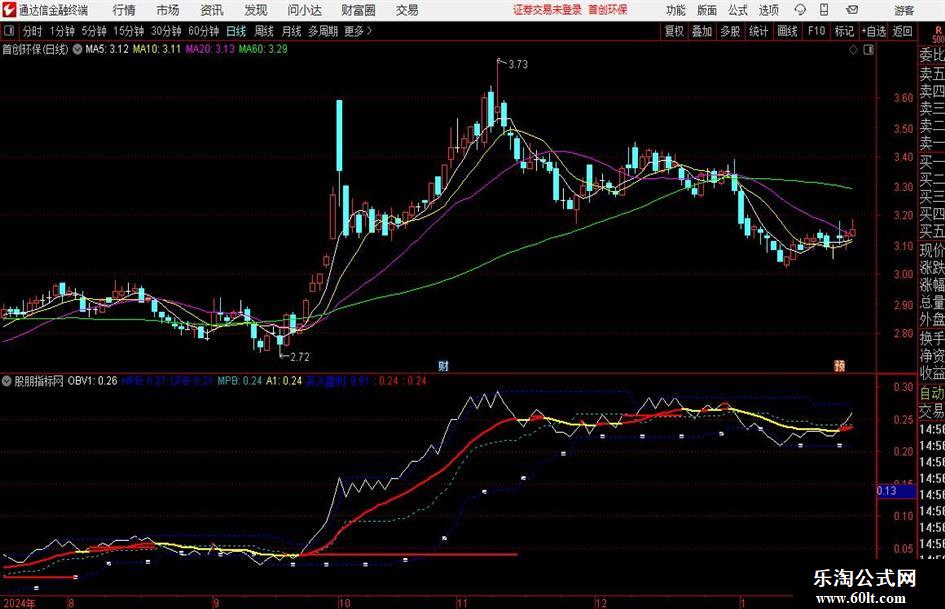The image size is (945, 609).
Task: Select the 周线 weekly chart tab
Action: pos(263,31)
